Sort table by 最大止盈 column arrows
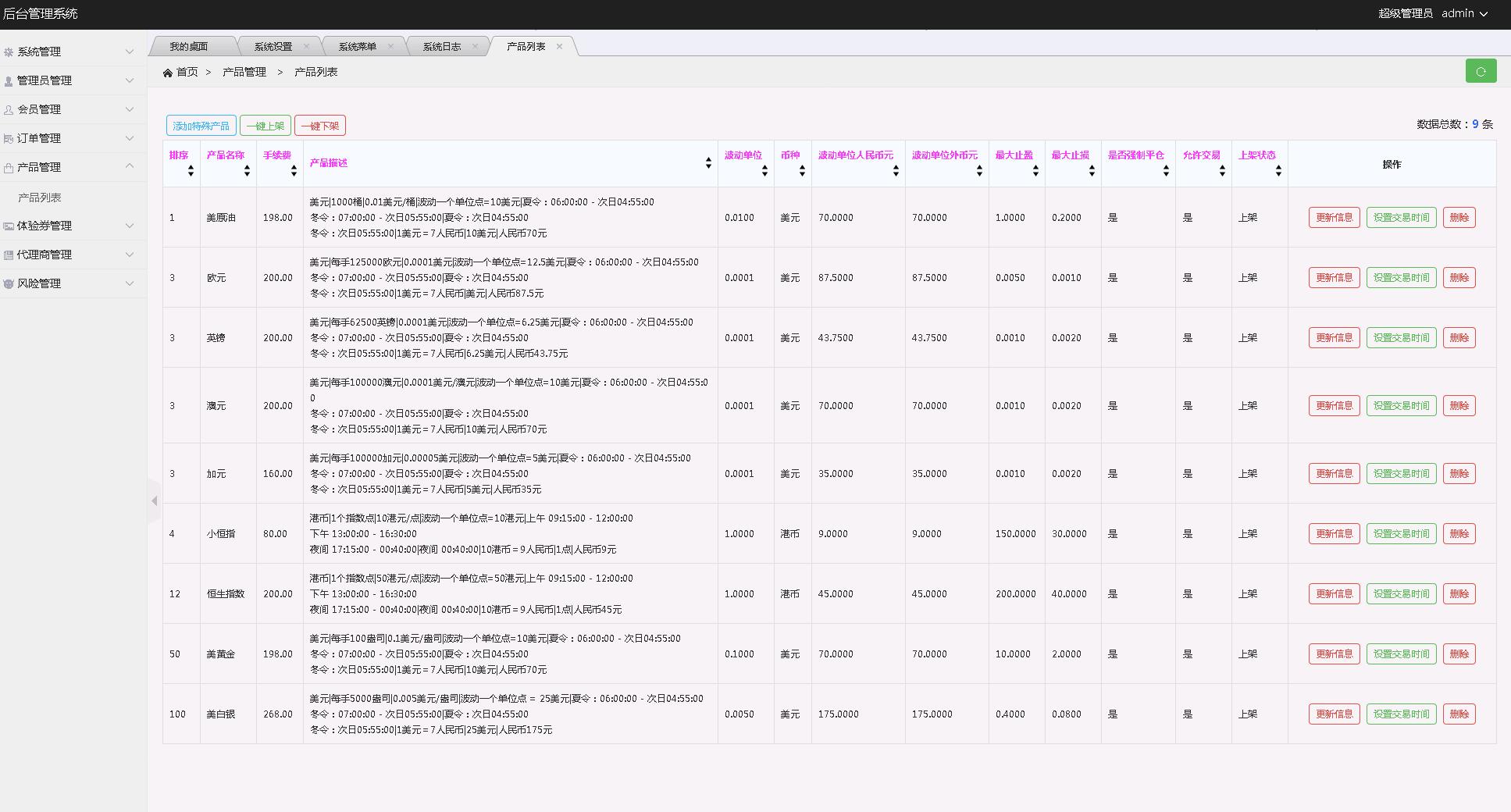This screenshot has width=1511, height=812. [1035, 171]
